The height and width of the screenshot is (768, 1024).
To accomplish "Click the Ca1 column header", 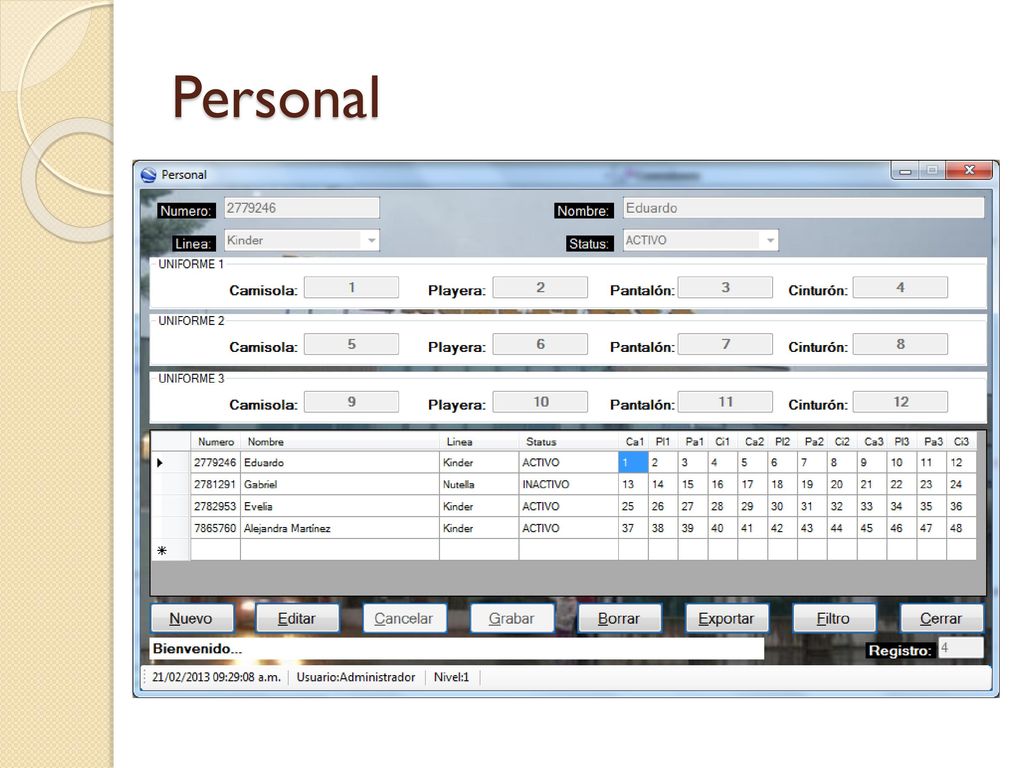I will (633, 441).
